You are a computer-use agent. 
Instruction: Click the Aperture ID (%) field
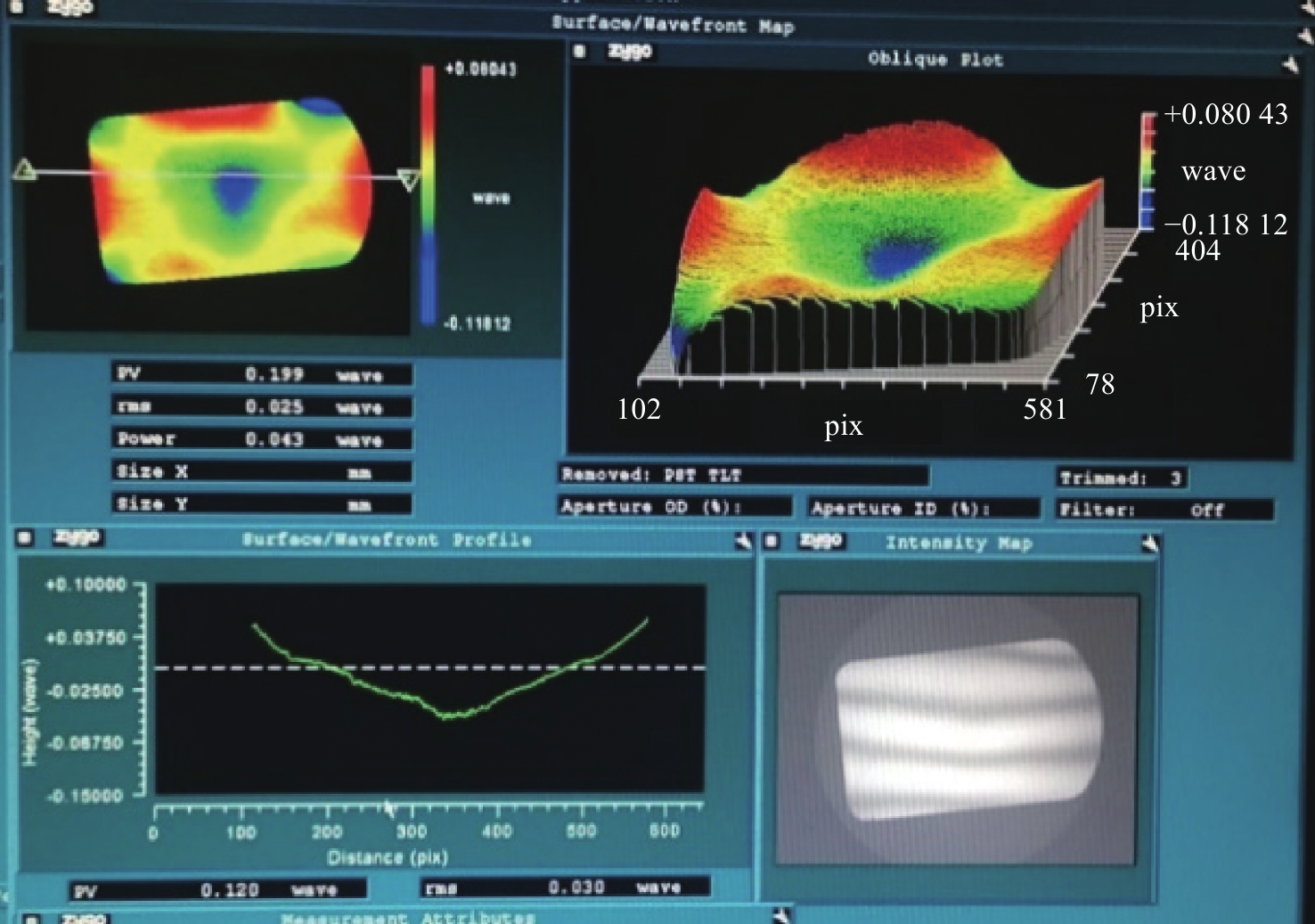coord(922,509)
